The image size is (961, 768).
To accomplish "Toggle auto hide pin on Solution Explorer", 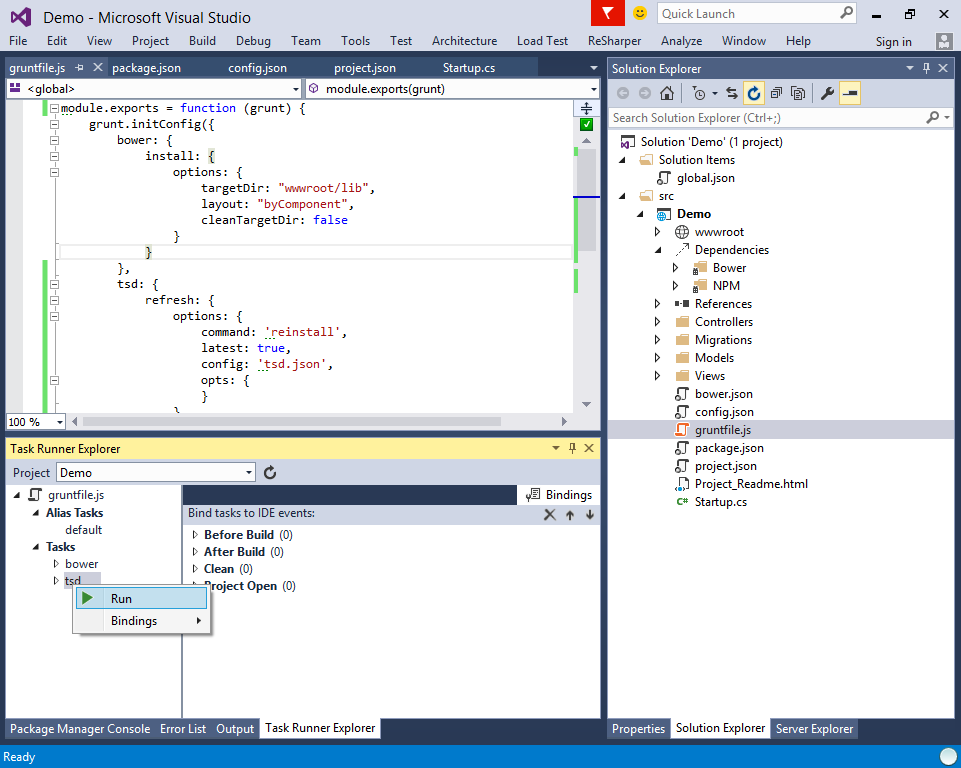I will tap(926, 68).
